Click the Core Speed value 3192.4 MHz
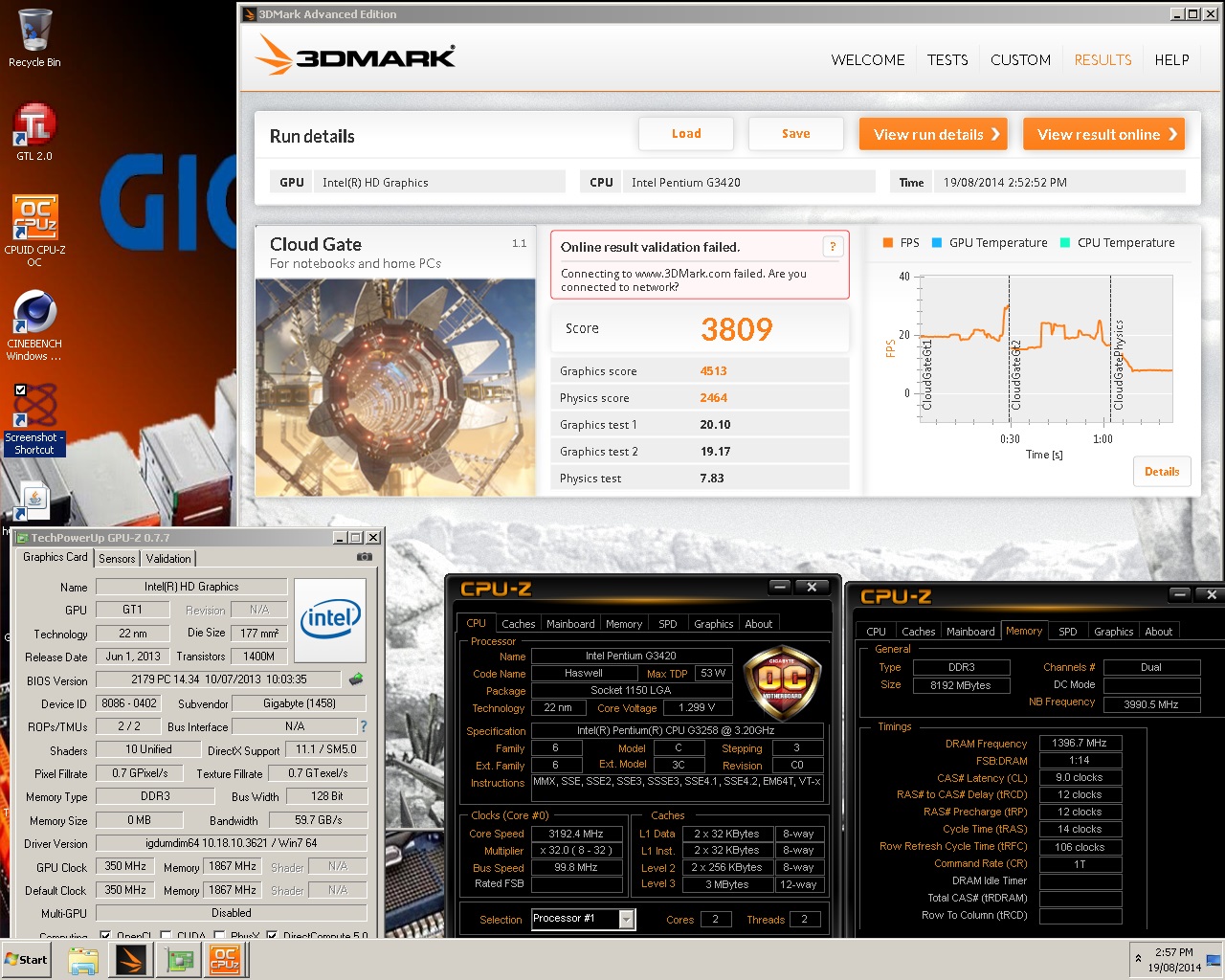Viewport: 1225px width, 980px height. pyautogui.click(x=576, y=834)
